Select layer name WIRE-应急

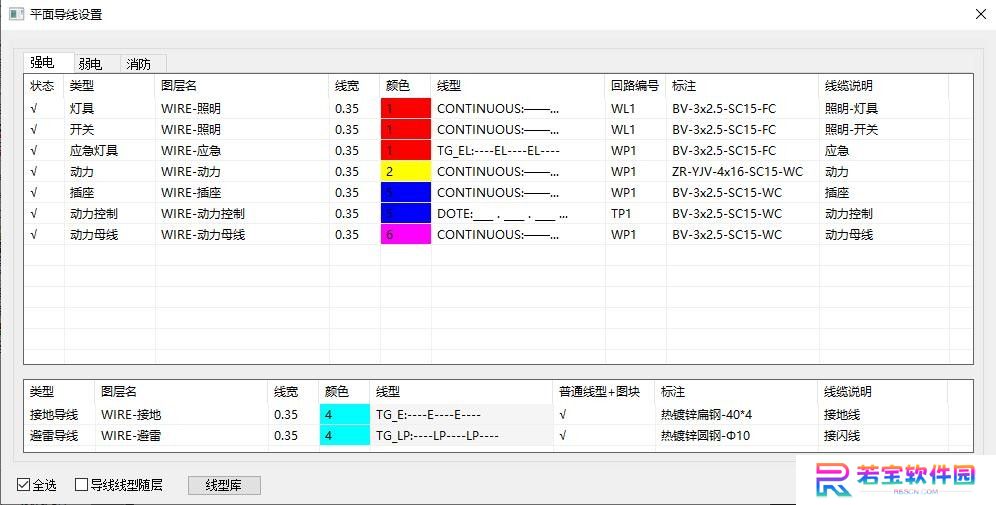(x=191, y=151)
